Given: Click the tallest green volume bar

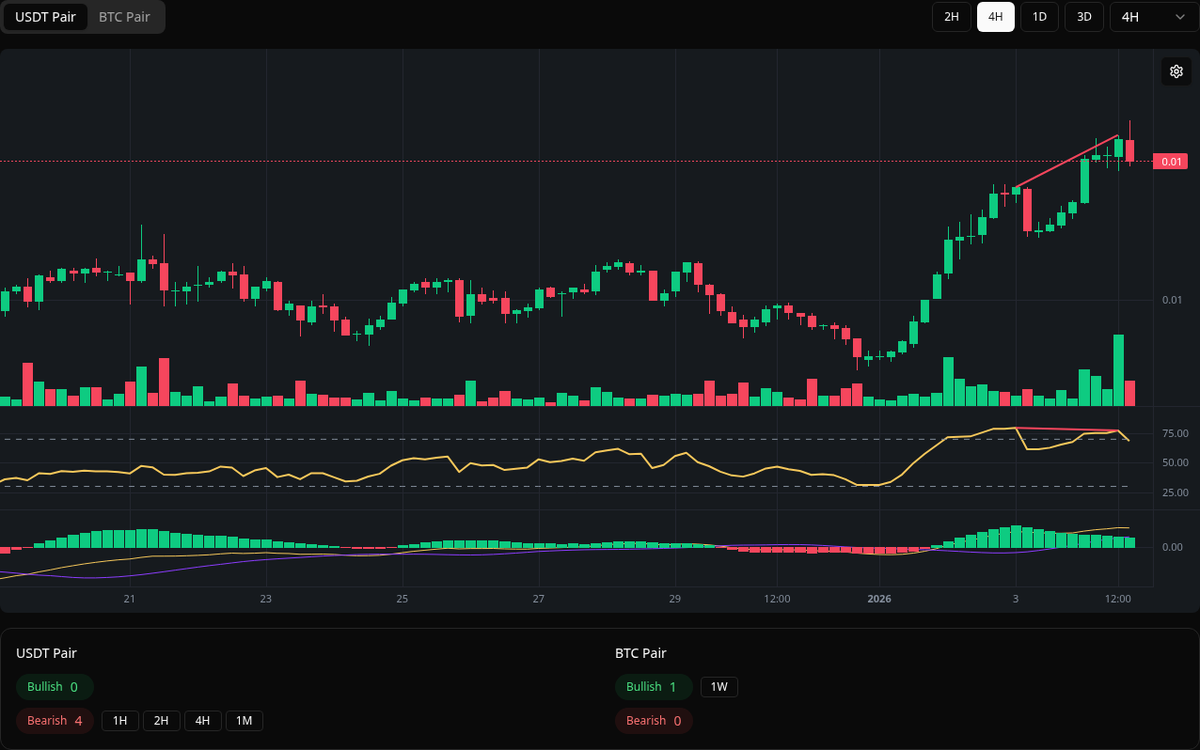Looking at the screenshot, I should coord(1118,372).
